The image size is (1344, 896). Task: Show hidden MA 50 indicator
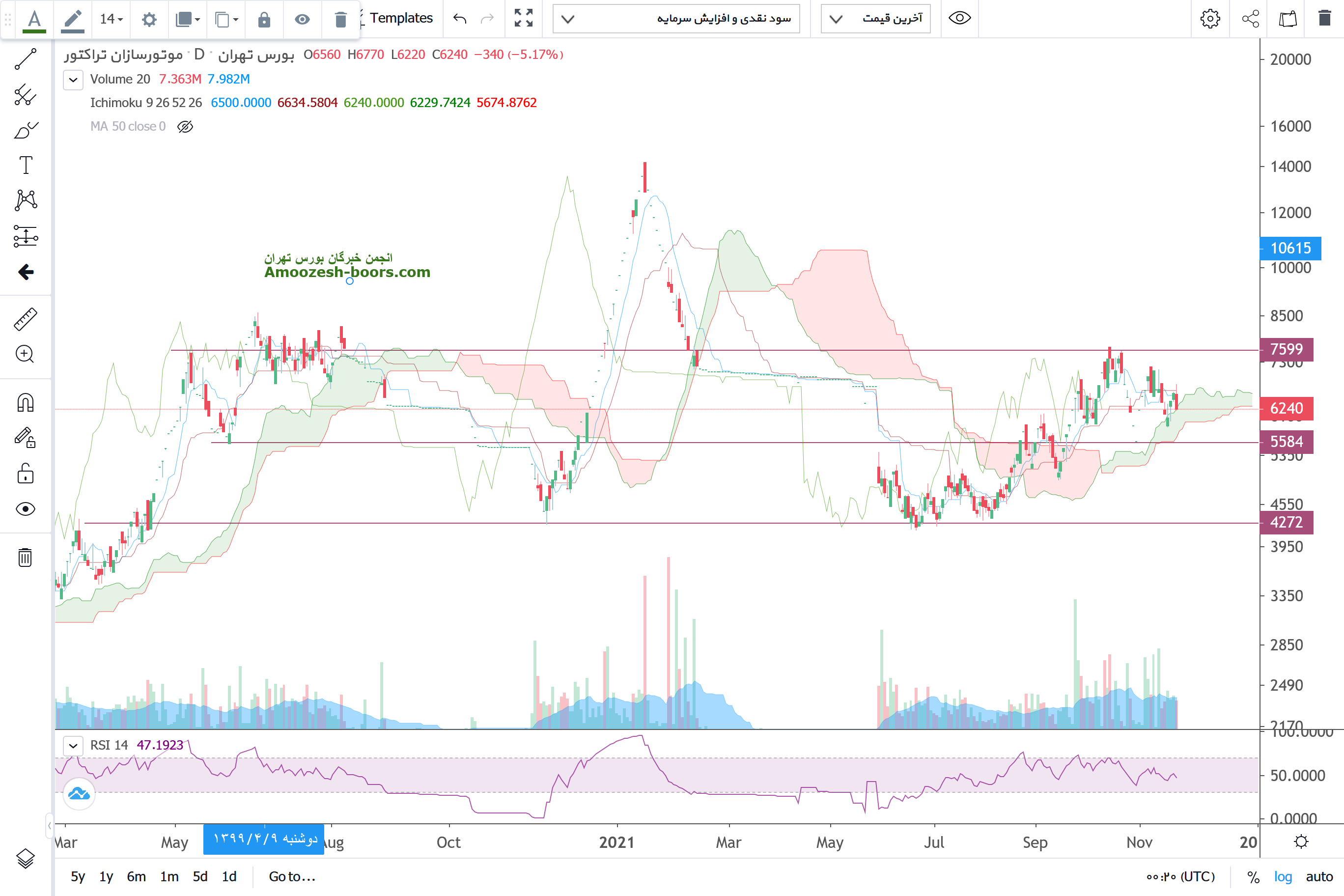click(x=185, y=126)
